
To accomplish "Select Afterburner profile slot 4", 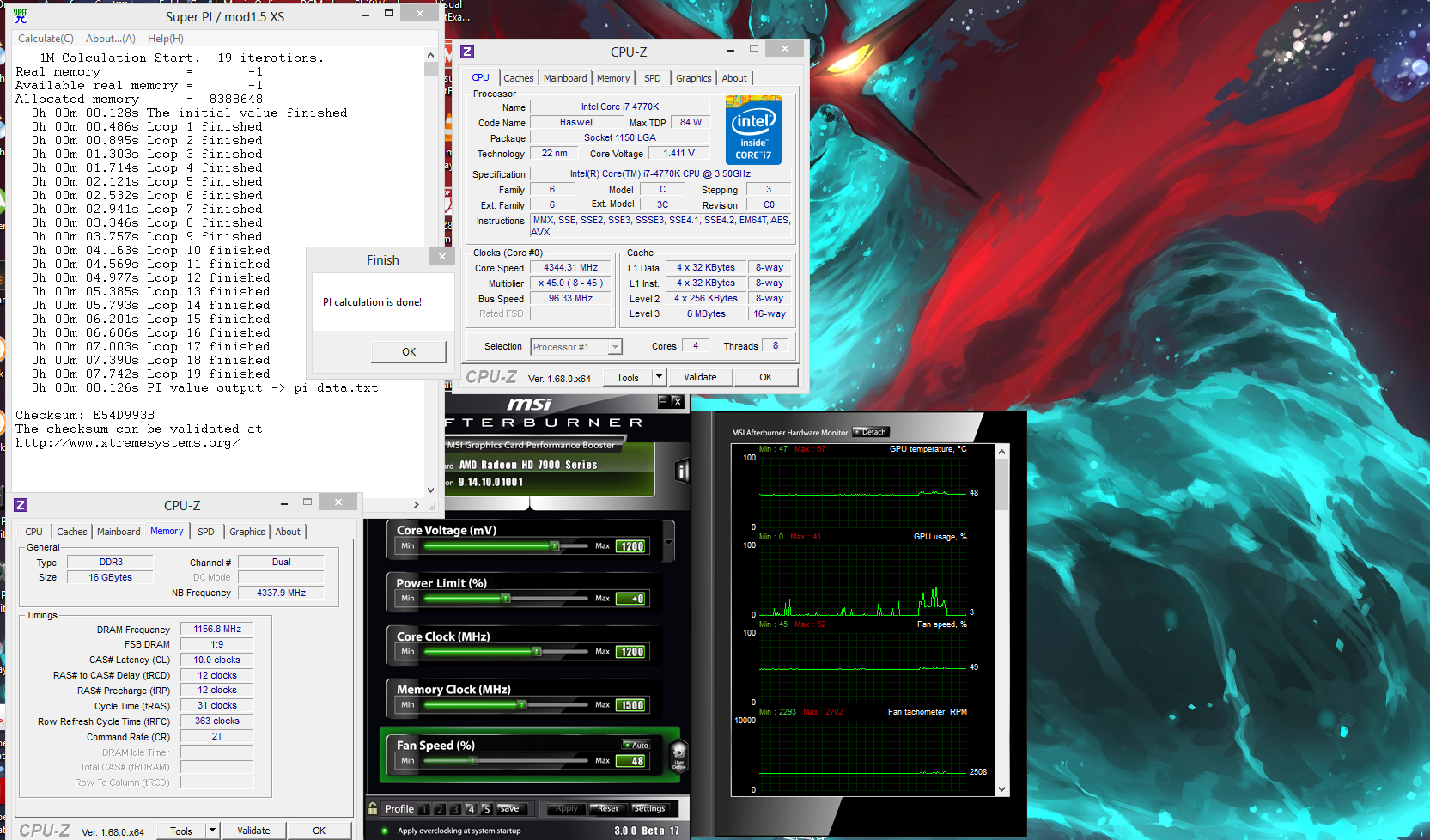I will [471, 809].
